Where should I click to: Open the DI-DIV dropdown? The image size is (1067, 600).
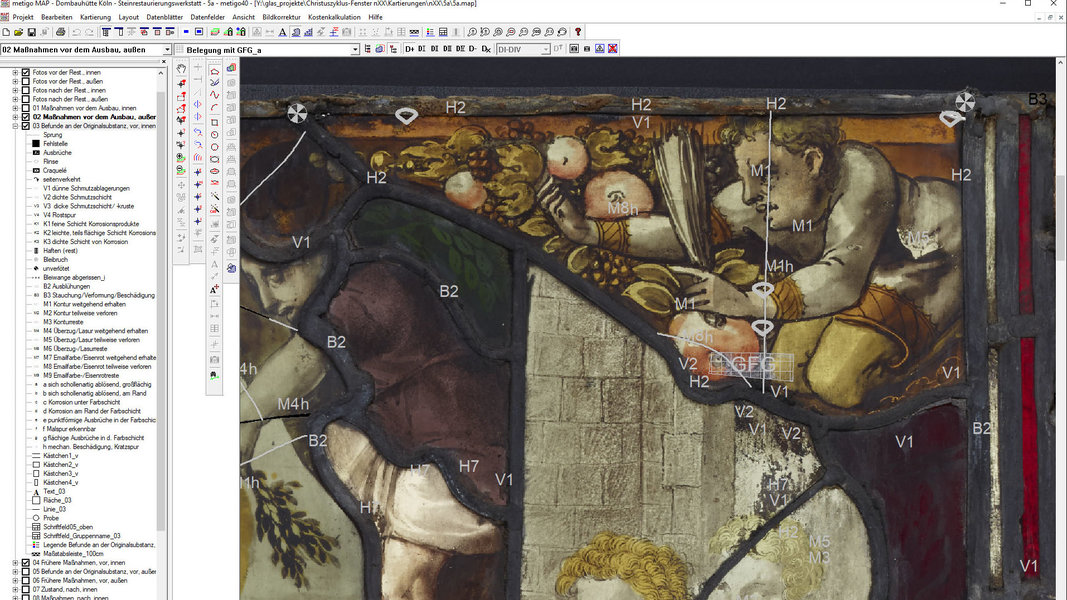pyautogui.click(x=545, y=50)
